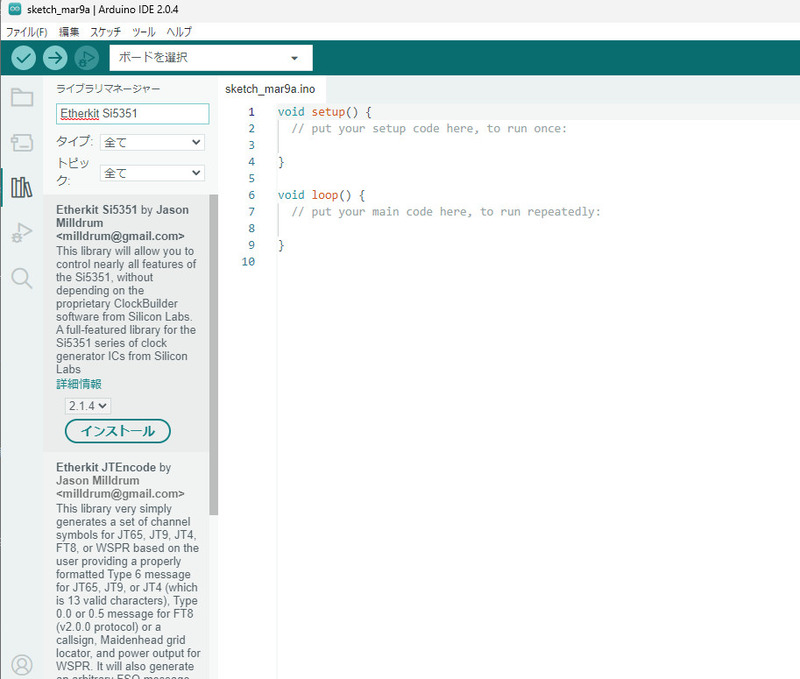800x679 pixels.
Task: Expand the board selection dropdown
Action: [211, 58]
